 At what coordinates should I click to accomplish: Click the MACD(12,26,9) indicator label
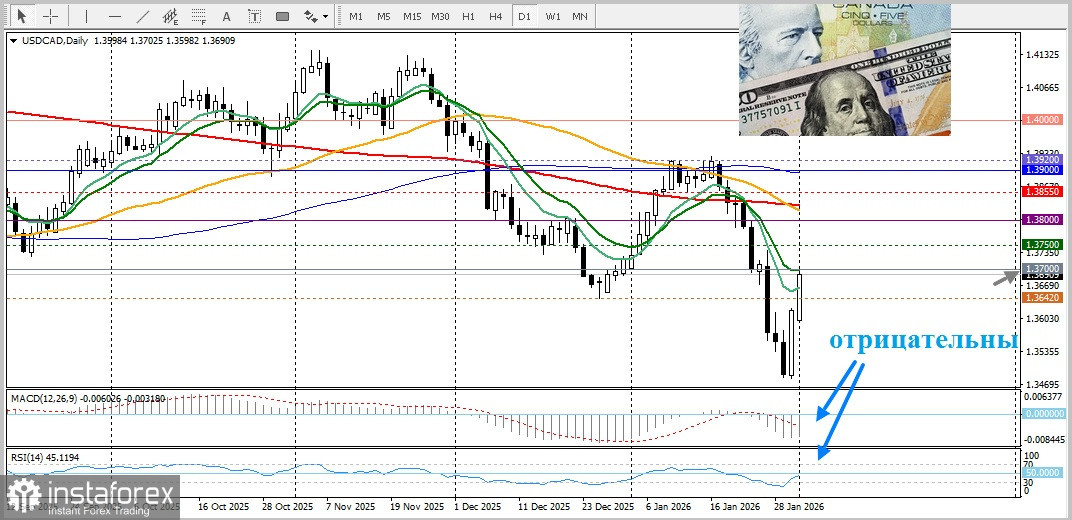tap(40, 398)
